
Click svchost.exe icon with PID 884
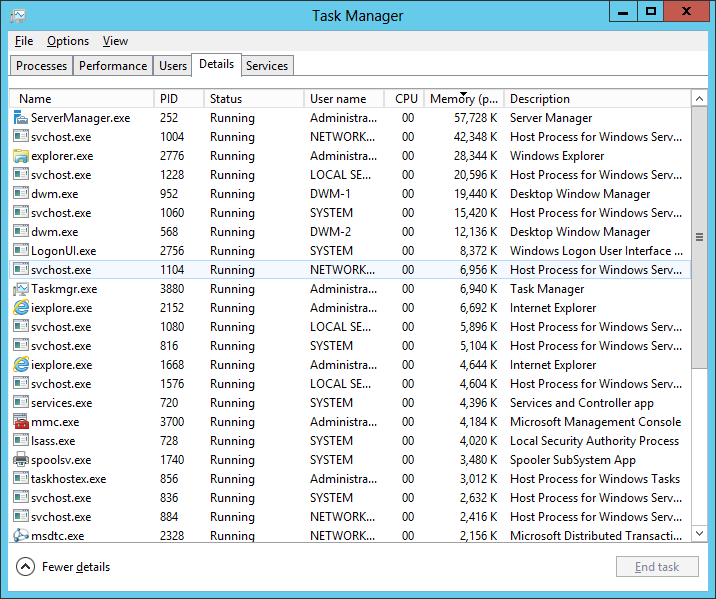click(21, 516)
